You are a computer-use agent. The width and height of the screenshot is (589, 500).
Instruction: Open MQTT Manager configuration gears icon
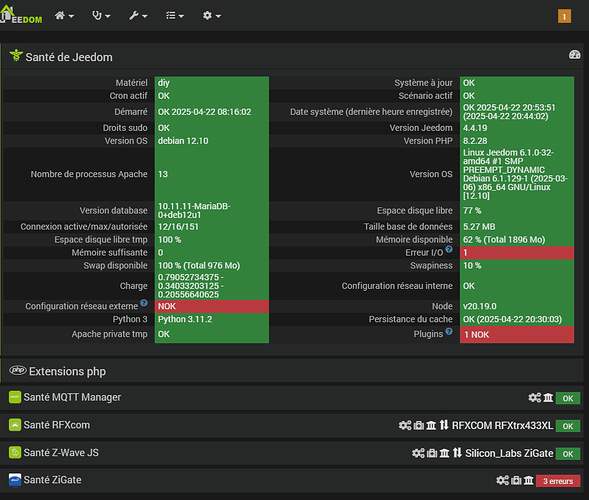coord(535,397)
